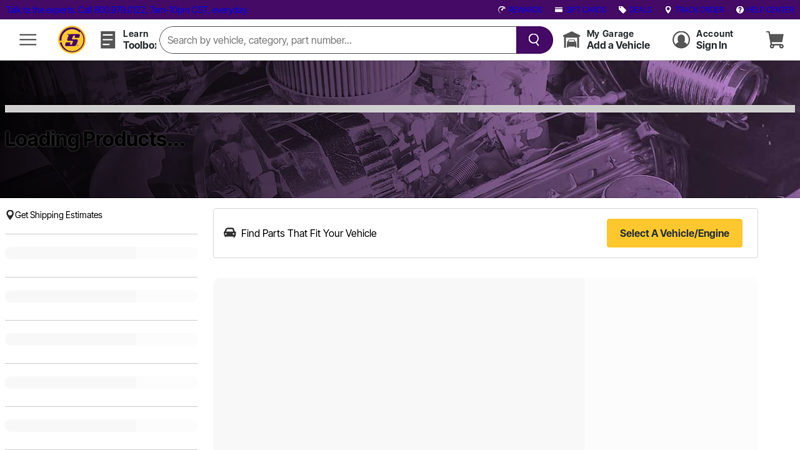Click the Speedway Motors logo

(x=72, y=40)
